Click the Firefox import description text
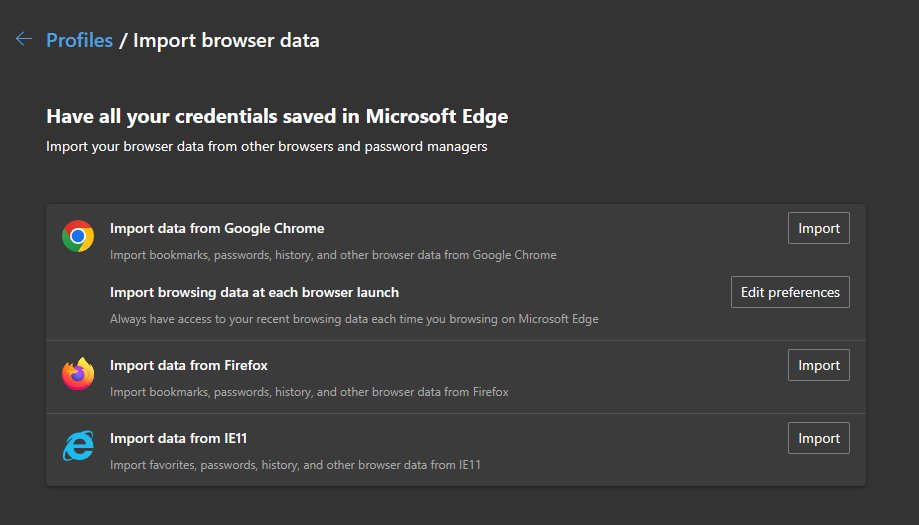Screen dimensions: 919x525 click(x=309, y=392)
